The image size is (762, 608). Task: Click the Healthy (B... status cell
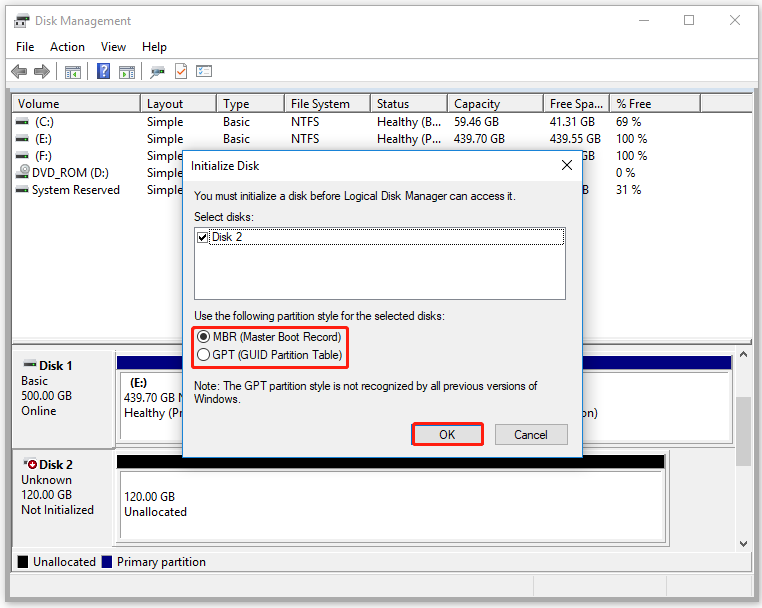point(409,122)
